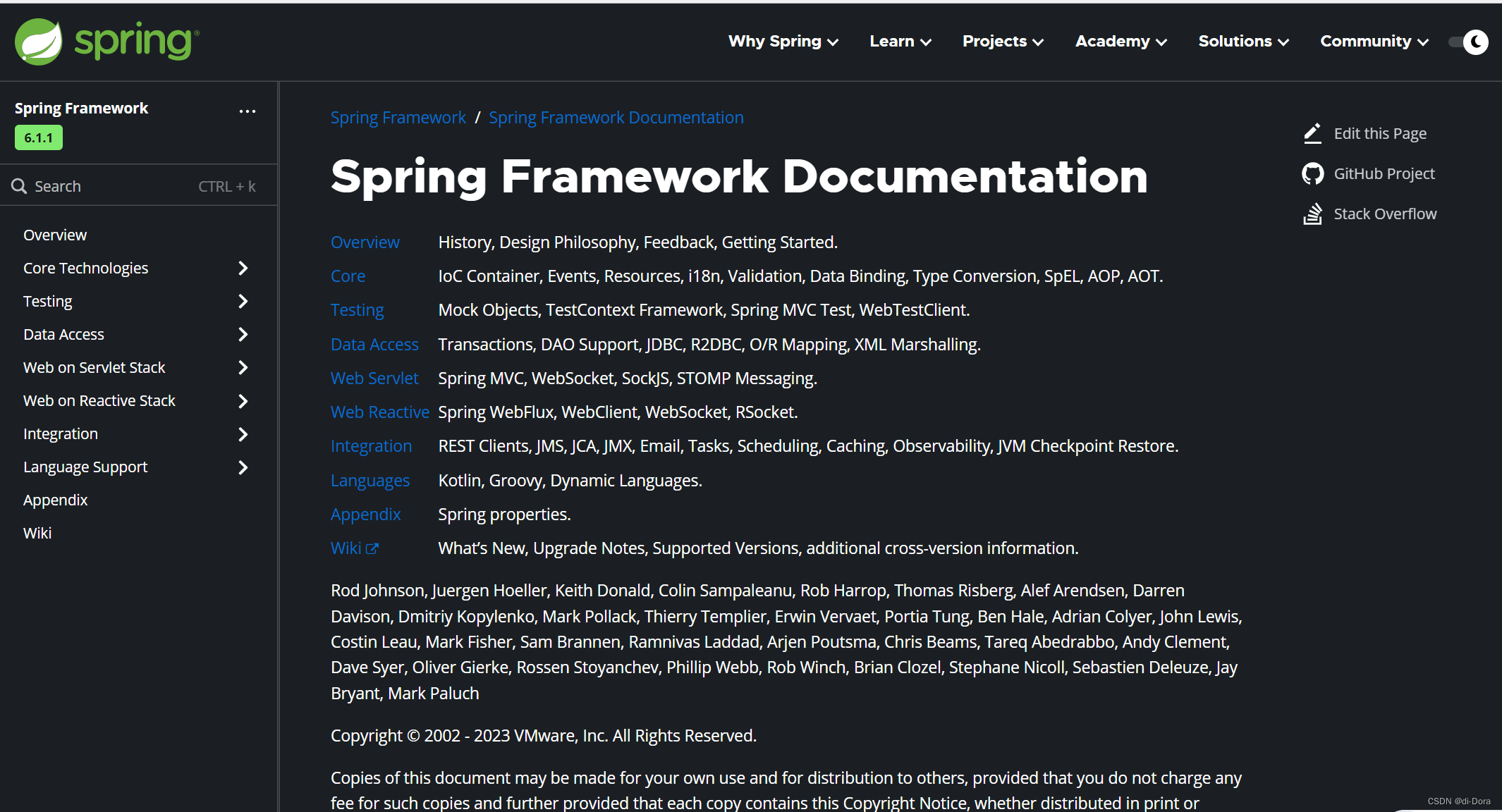Open the Overview link in content table
The height and width of the screenshot is (812, 1502).
point(365,242)
